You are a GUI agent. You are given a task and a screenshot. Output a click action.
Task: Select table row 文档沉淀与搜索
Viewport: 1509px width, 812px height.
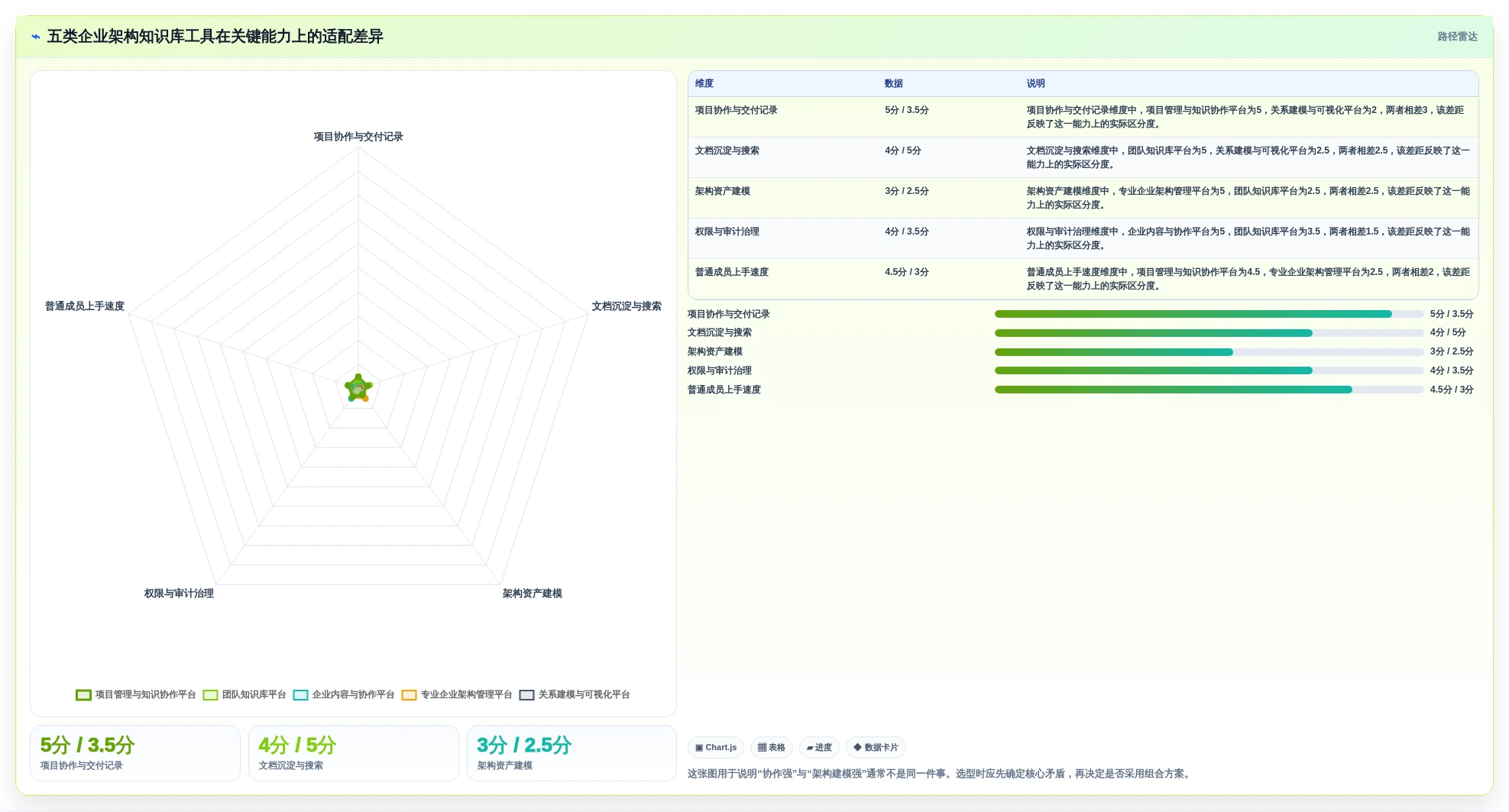pos(1083,157)
